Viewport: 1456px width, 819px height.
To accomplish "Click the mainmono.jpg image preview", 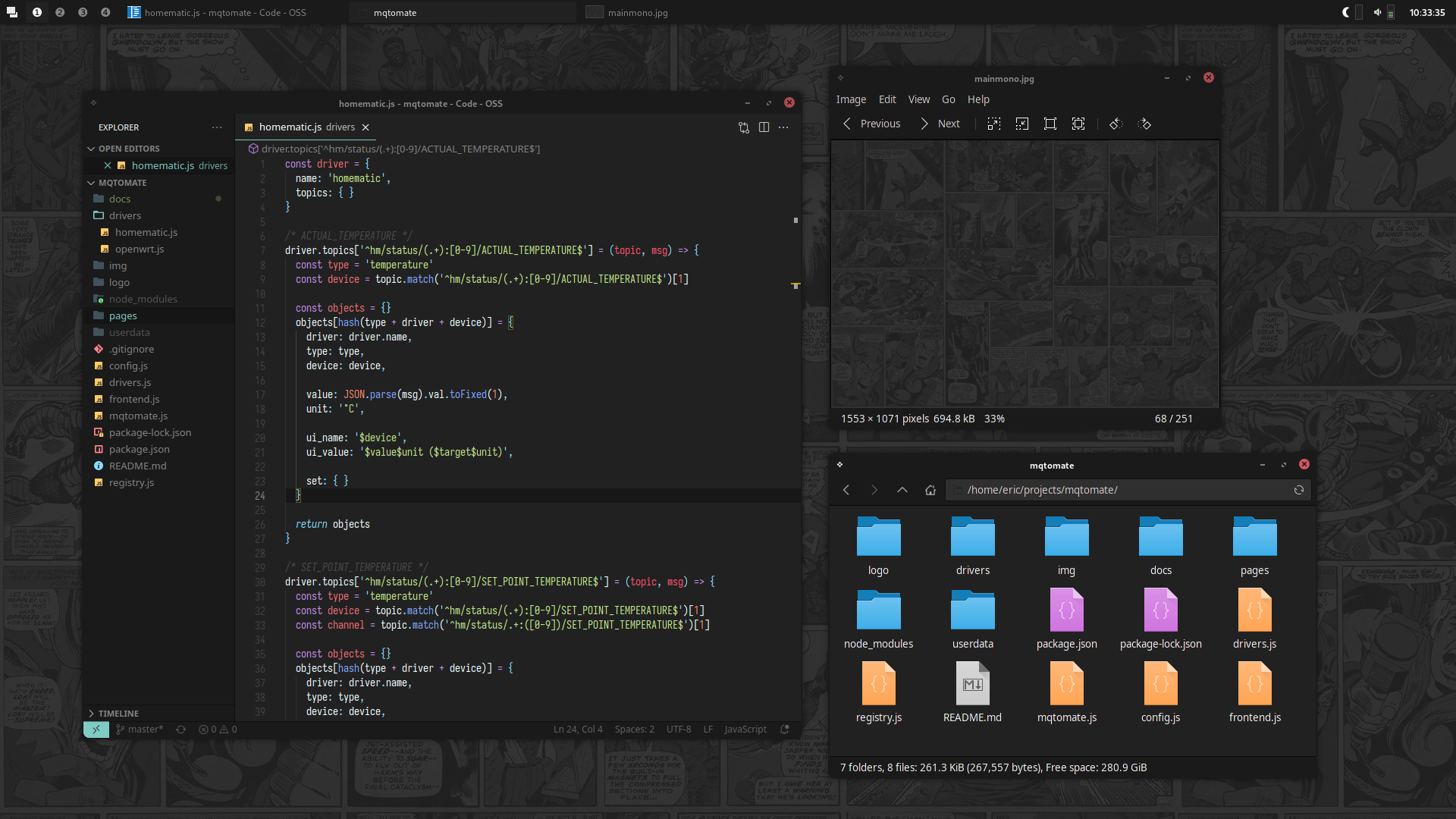I will [x=1025, y=274].
